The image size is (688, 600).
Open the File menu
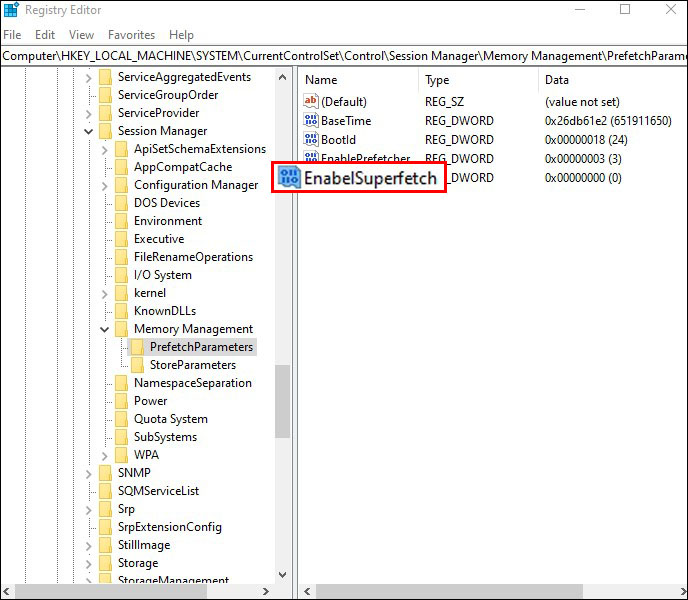point(12,35)
